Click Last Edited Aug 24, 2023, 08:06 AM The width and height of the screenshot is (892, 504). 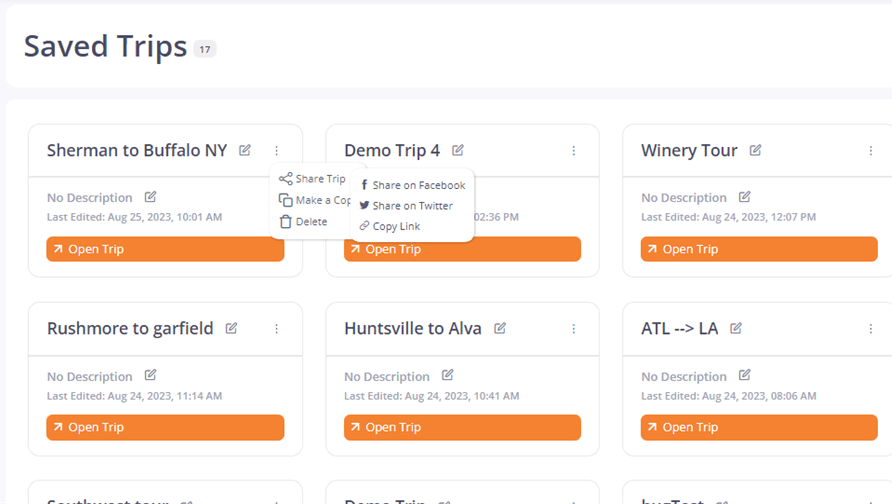(x=729, y=396)
